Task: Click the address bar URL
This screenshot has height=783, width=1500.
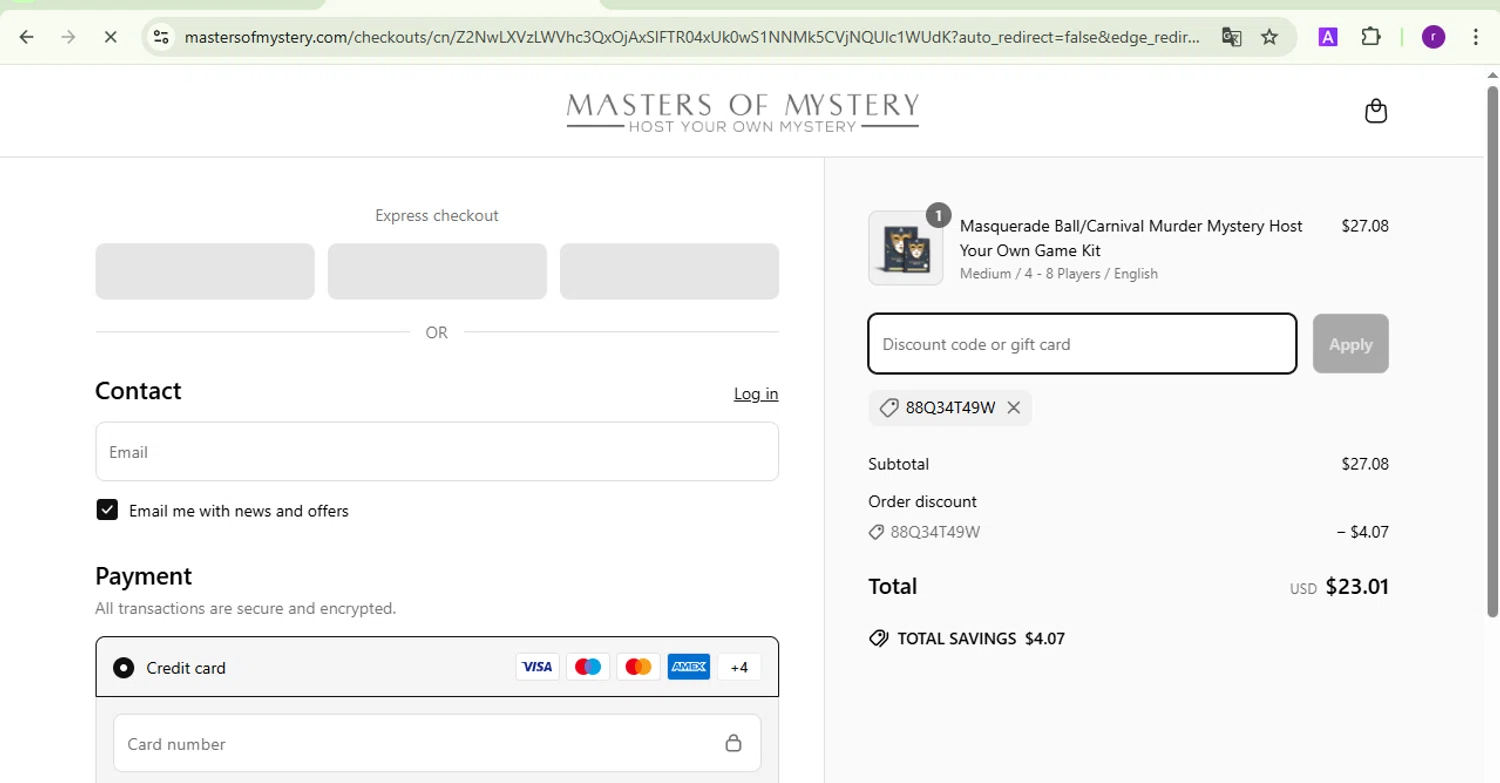Action: click(x=692, y=37)
